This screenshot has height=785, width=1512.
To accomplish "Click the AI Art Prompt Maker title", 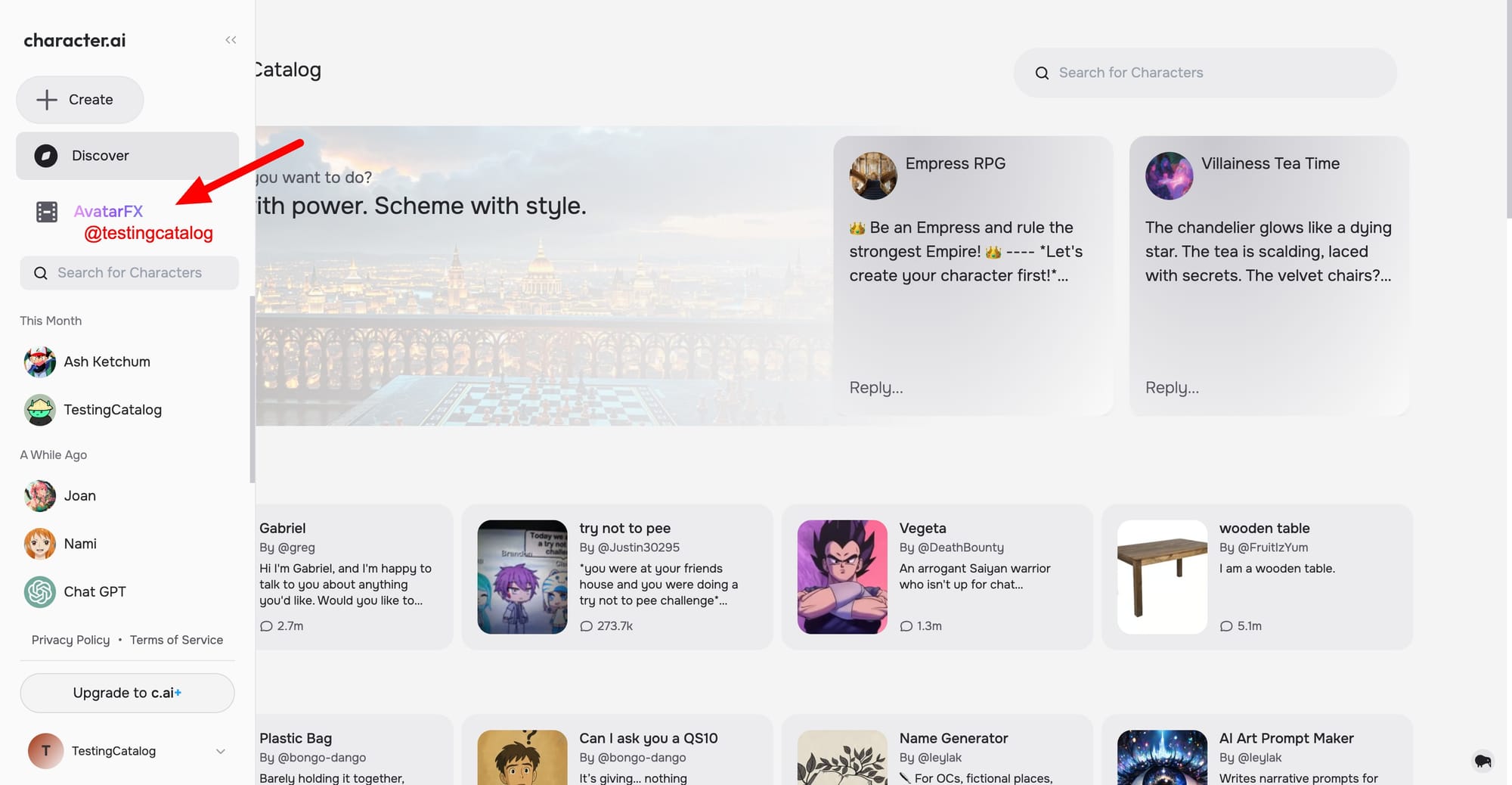I will (1287, 739).
